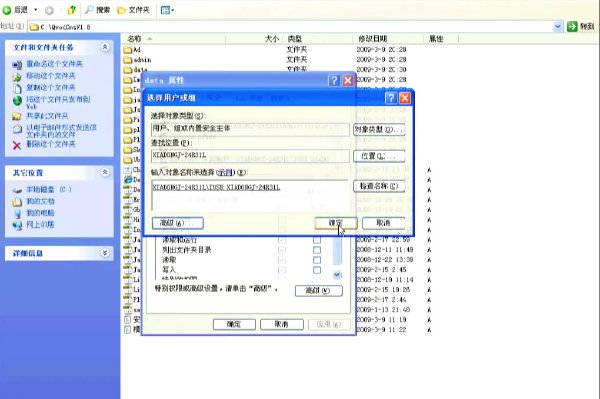Click the email folder files envelope icon

coord(17,129)
